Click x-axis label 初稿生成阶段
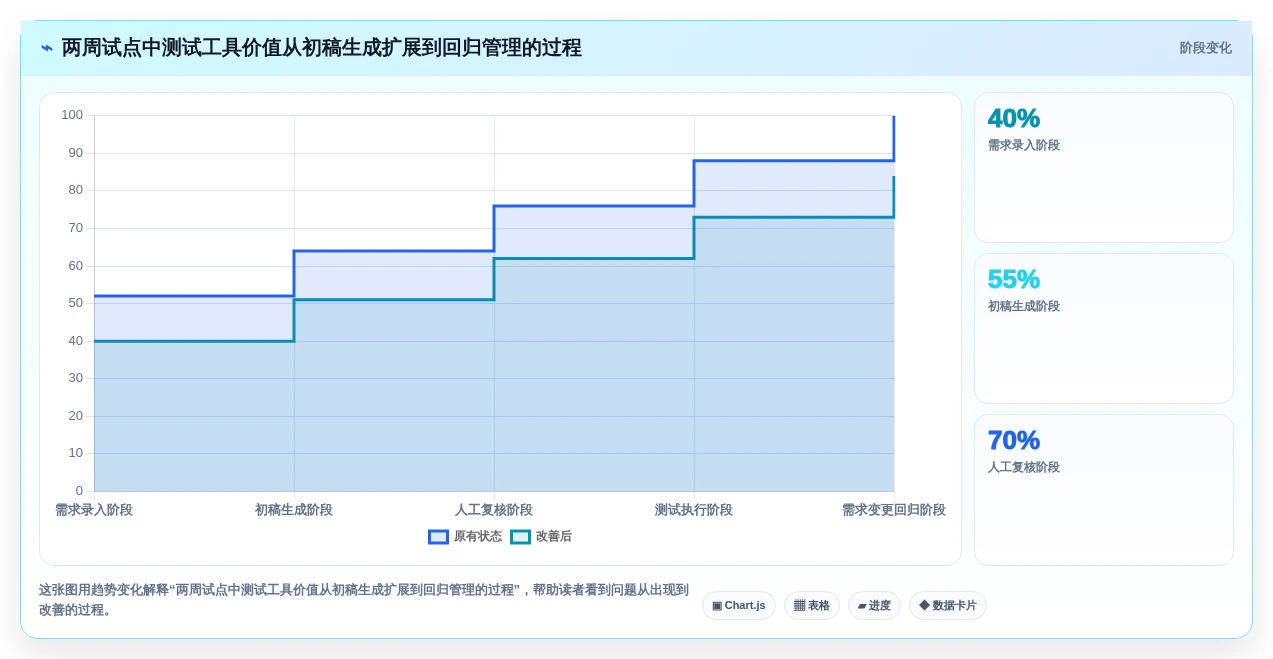The width and height of the screenshot is (1273, 659). coord(294,510)
